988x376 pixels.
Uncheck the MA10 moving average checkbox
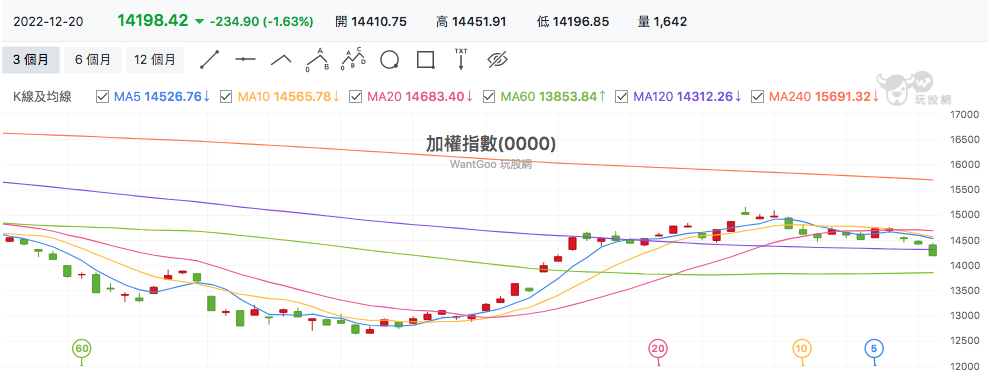click(x=226, y=96)
